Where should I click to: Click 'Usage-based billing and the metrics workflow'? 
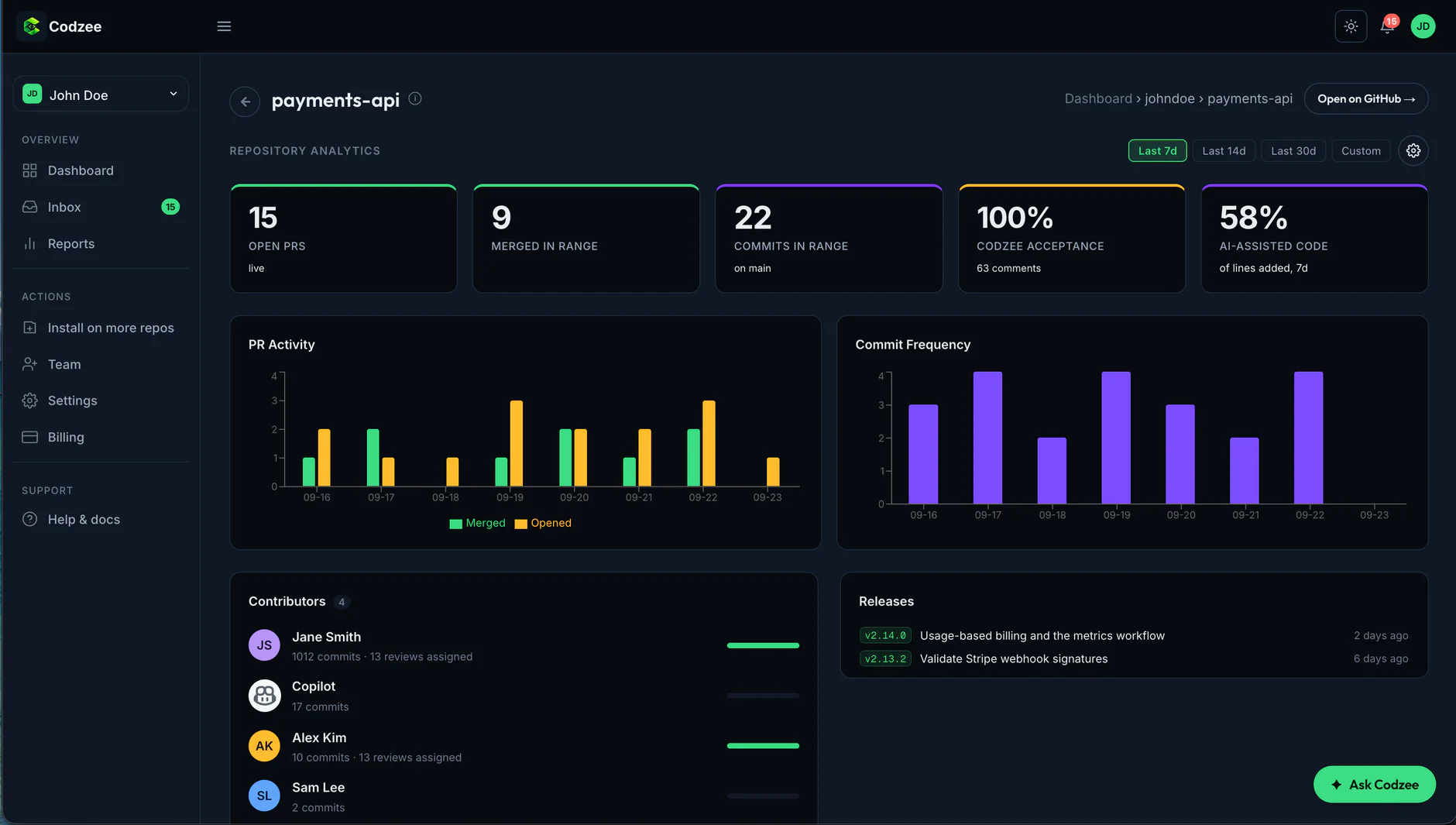[1042, 635]
